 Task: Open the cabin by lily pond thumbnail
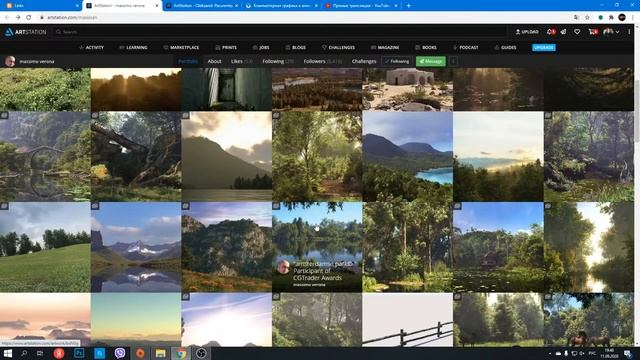(x=498, y=247)
